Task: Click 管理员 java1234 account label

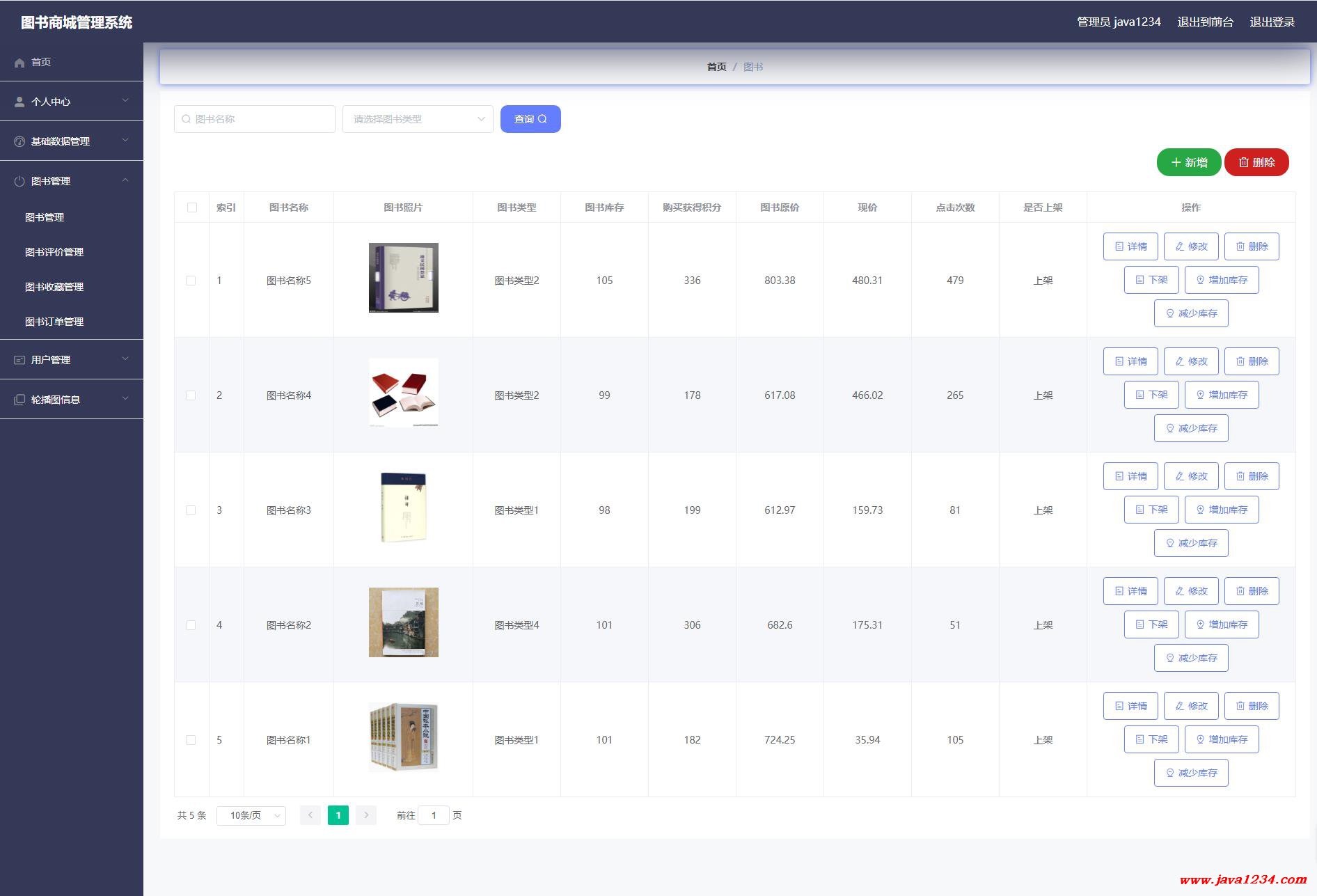Action: tap(1119, 22)
